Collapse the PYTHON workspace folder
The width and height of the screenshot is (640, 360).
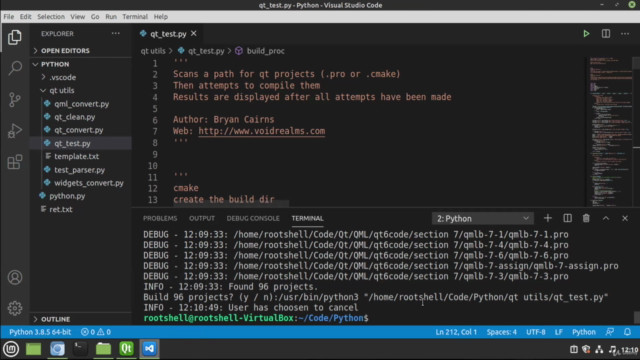pos(55,64)
